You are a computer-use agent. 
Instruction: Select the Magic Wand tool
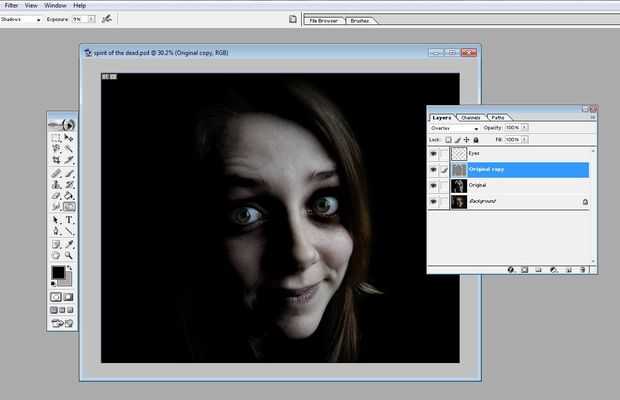point(69,149)
